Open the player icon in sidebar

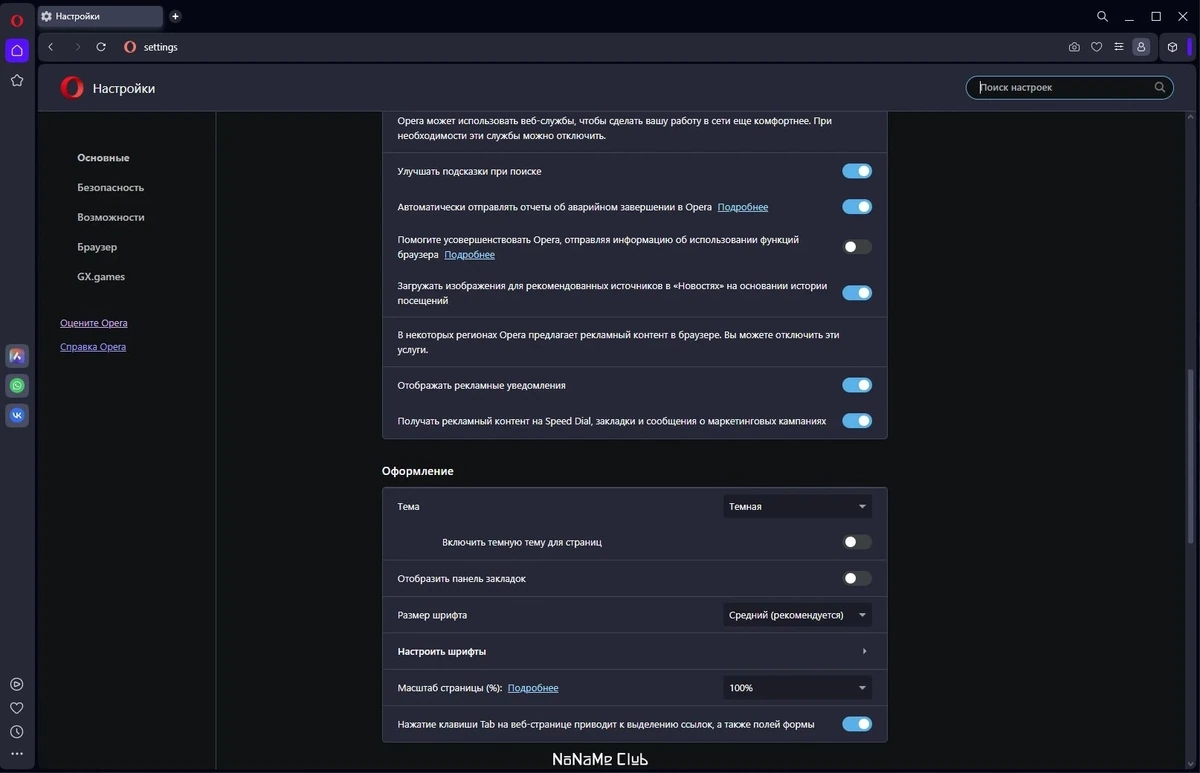click(x=17, y=685)
